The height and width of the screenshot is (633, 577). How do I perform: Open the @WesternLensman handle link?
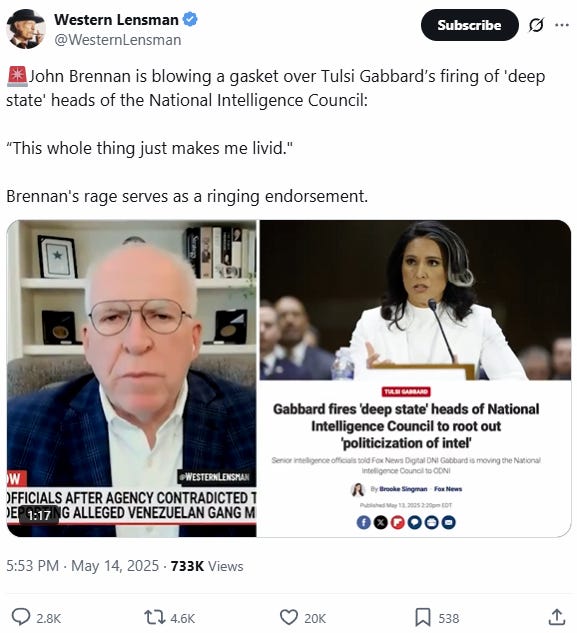pyautogui.click(x=118, y=40)
